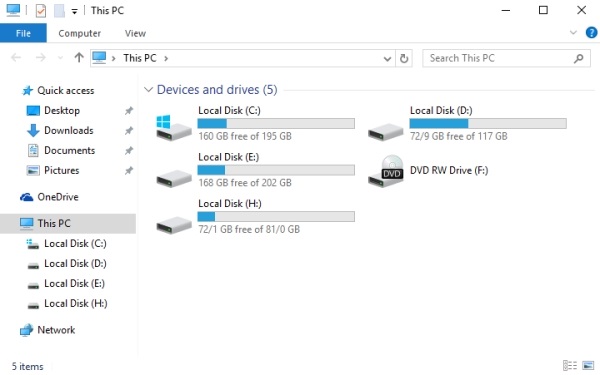Go up one folder level arrow

tap(79, 58)
